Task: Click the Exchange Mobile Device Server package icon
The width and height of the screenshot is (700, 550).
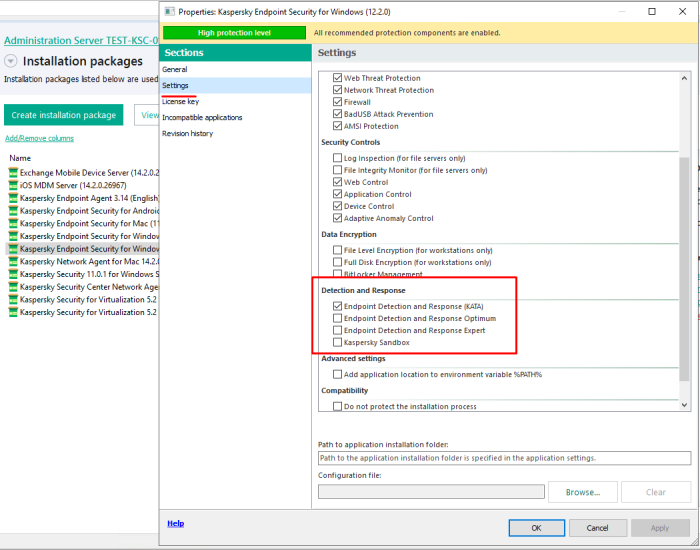Action: (13, 173)
